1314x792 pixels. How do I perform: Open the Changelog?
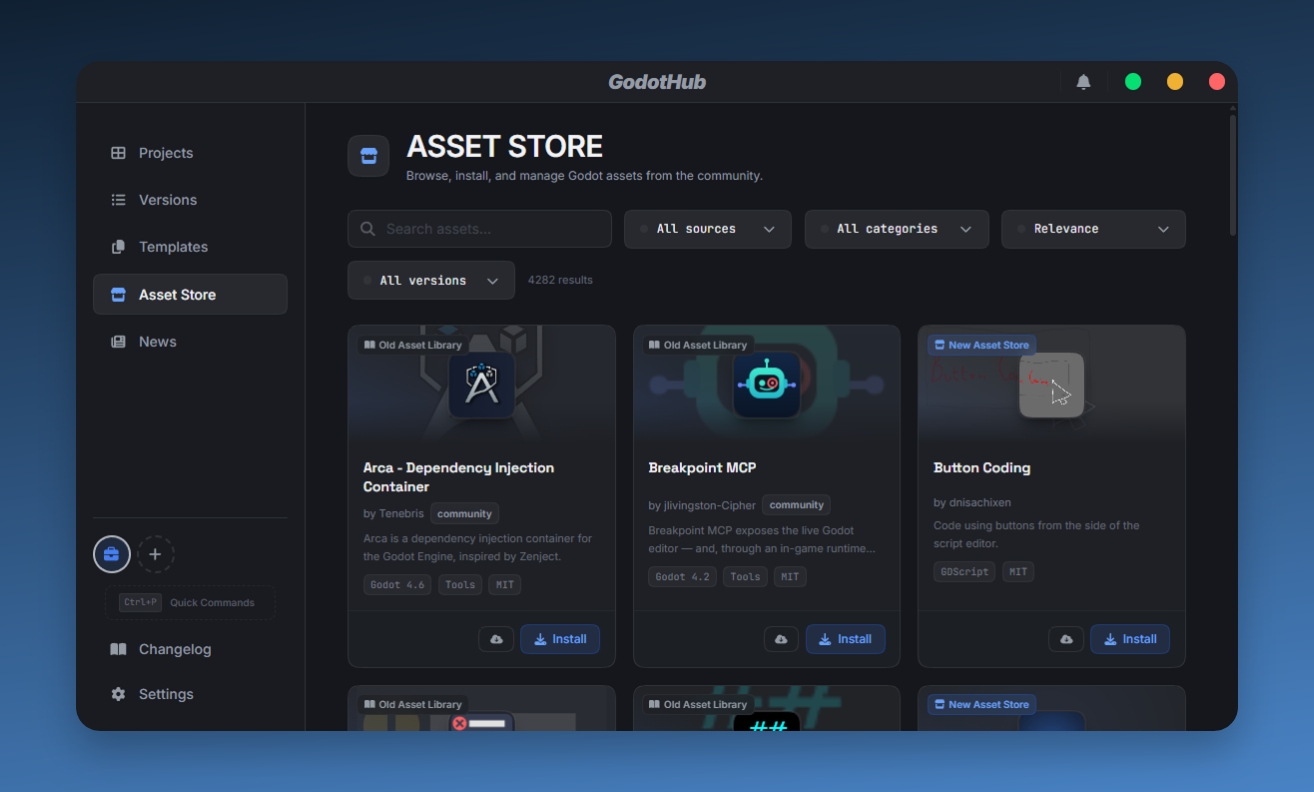[x=190, y=649]
